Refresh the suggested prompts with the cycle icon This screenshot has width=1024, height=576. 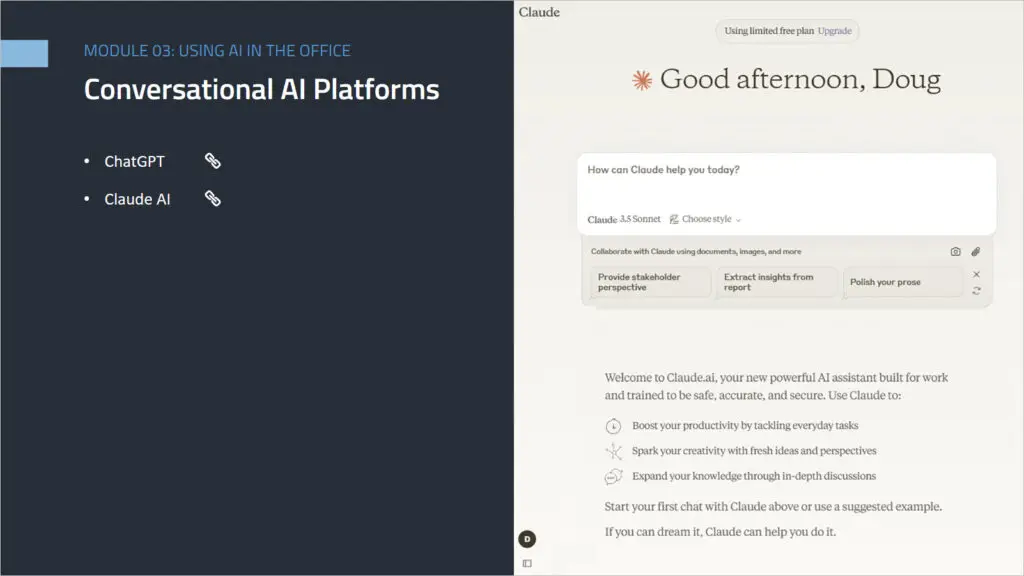tap(977, 290)
